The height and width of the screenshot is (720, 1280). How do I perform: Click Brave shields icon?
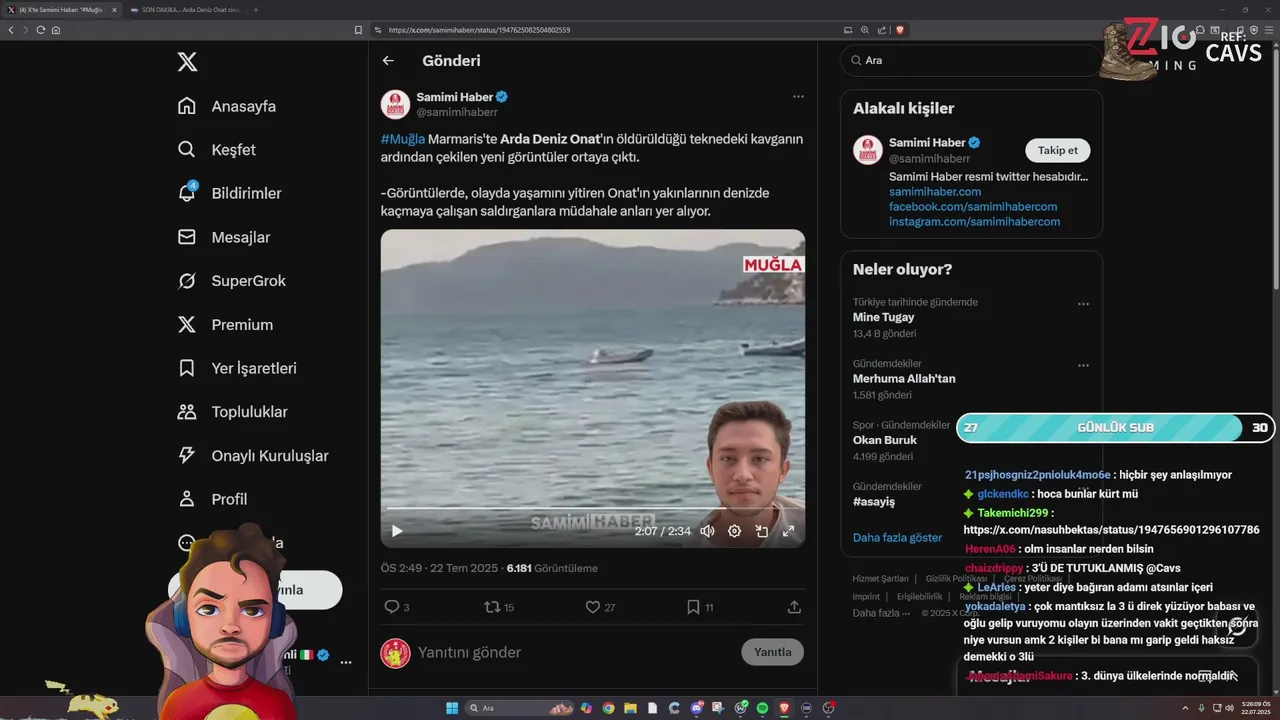900,30
